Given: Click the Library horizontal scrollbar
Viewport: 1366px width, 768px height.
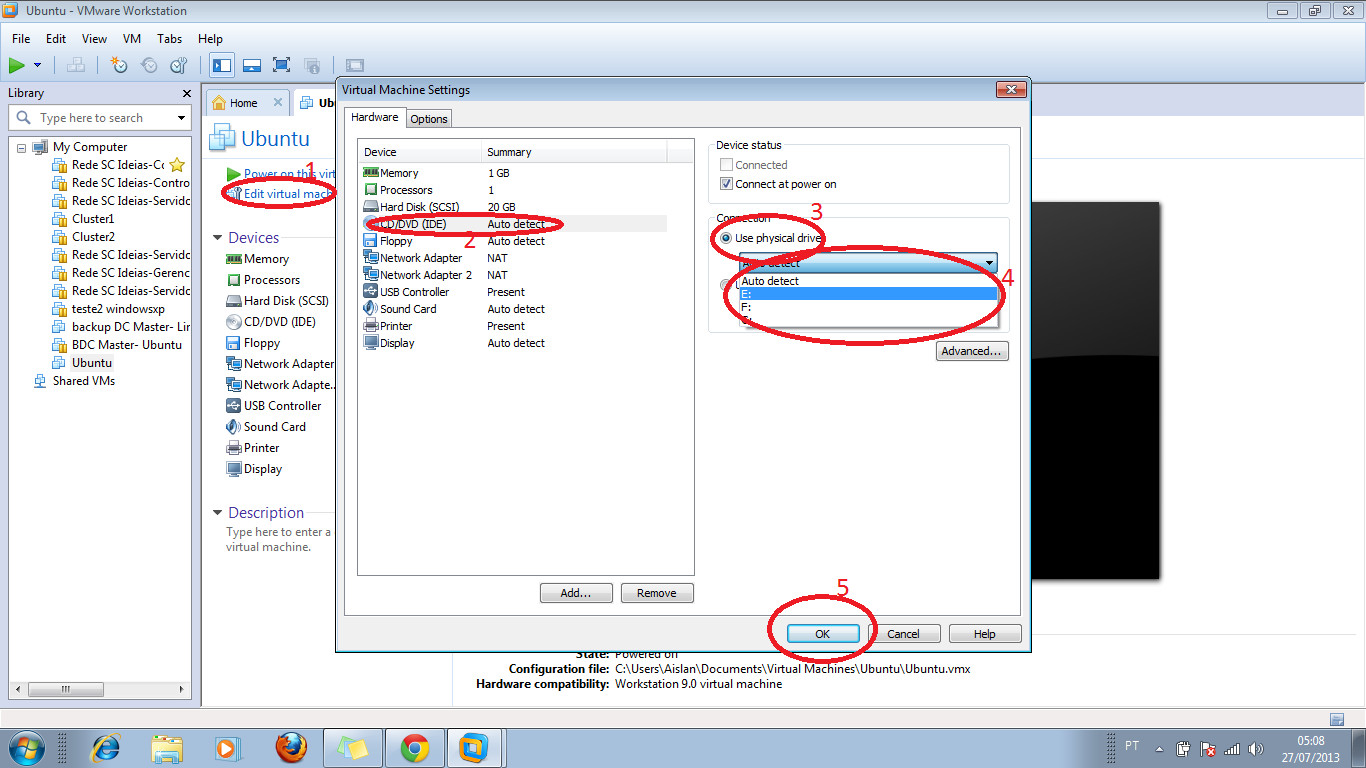Looking at the screenshot, I should (100, 690).
